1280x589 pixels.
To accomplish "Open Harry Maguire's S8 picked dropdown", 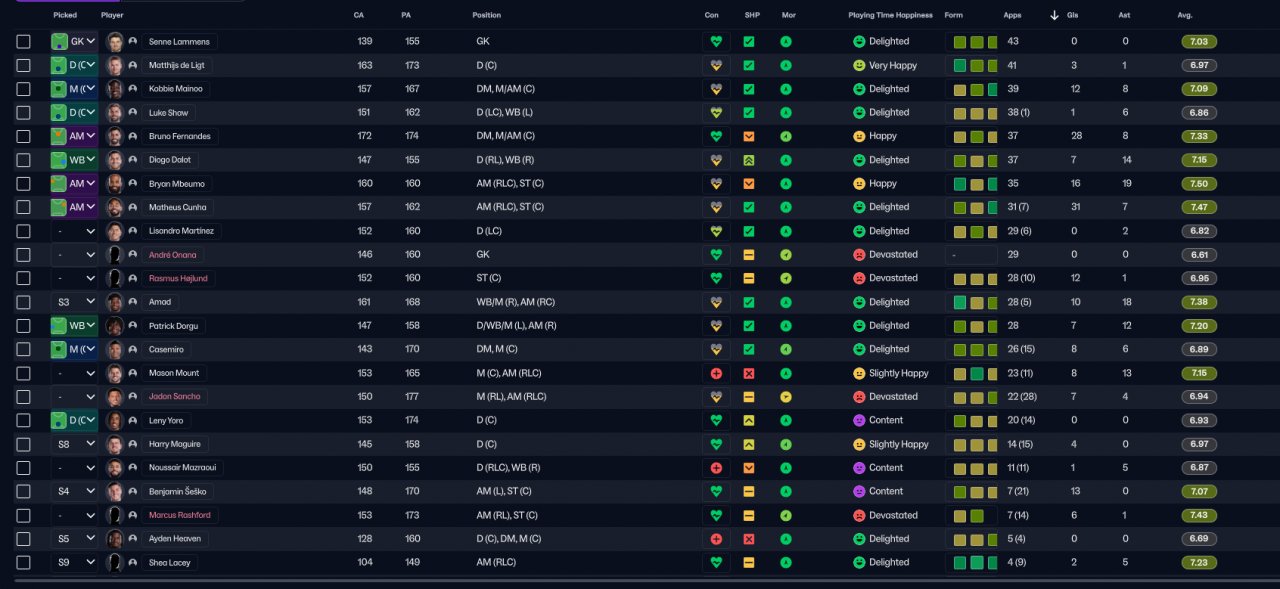I will [74, 444].
